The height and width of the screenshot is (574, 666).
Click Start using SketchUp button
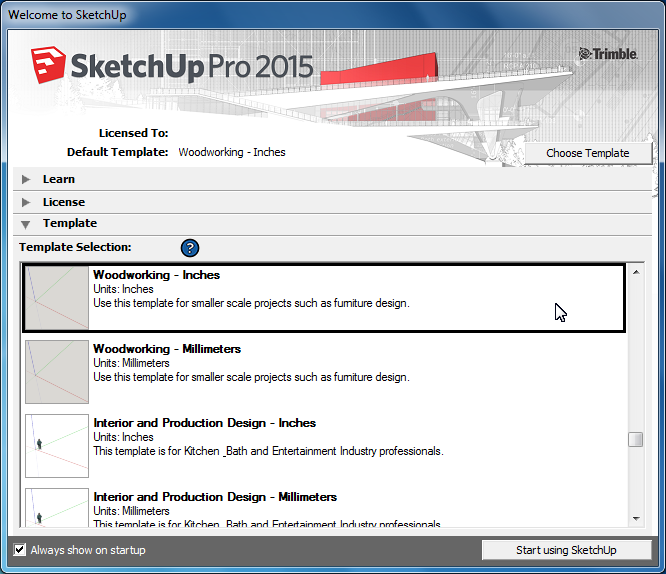point(566,550)
